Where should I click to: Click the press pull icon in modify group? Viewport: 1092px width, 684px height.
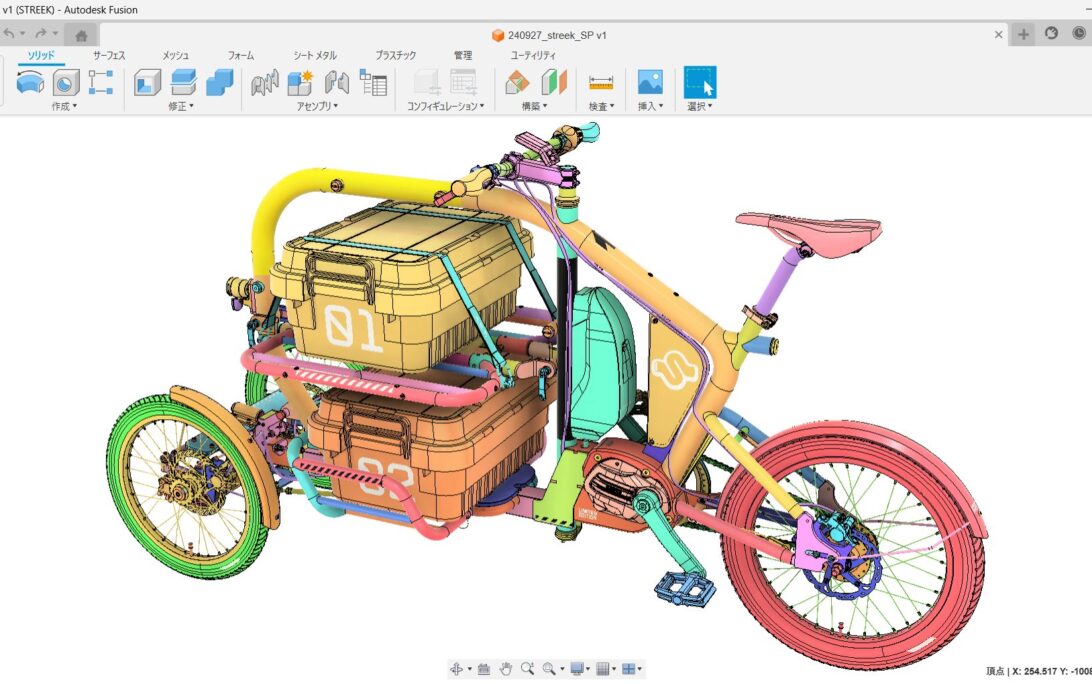[x=148, y=82]
